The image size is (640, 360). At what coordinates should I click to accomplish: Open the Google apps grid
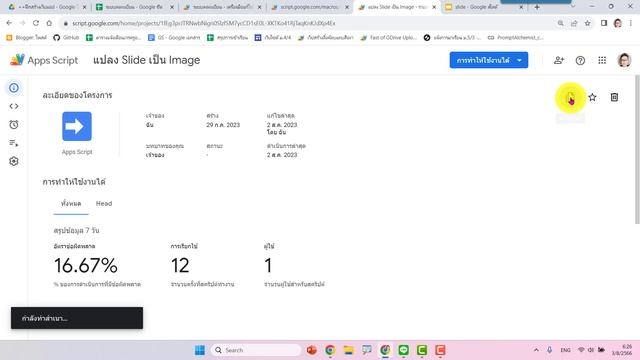602,60
